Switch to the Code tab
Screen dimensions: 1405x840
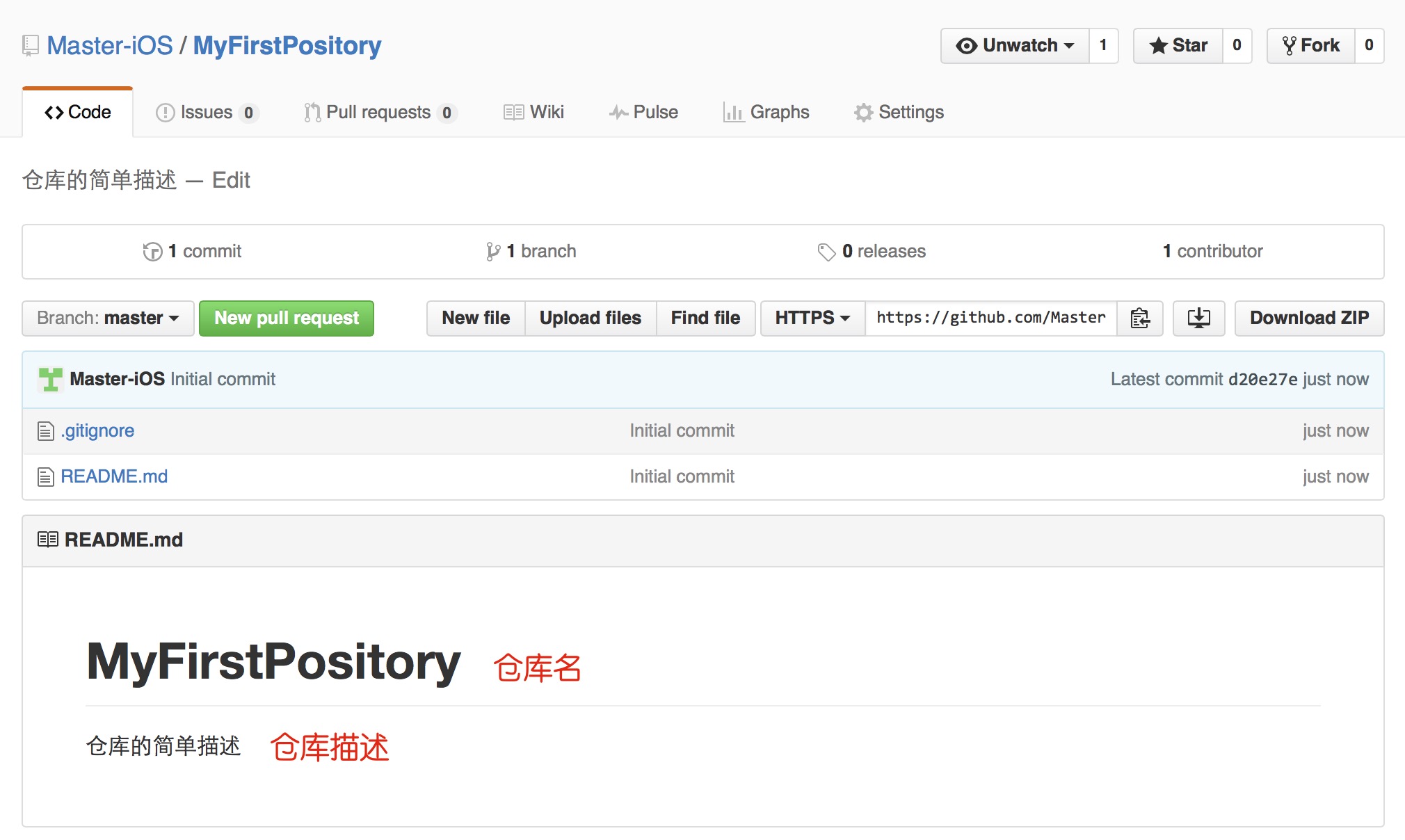pyautogui.click(x=78, y=112)
